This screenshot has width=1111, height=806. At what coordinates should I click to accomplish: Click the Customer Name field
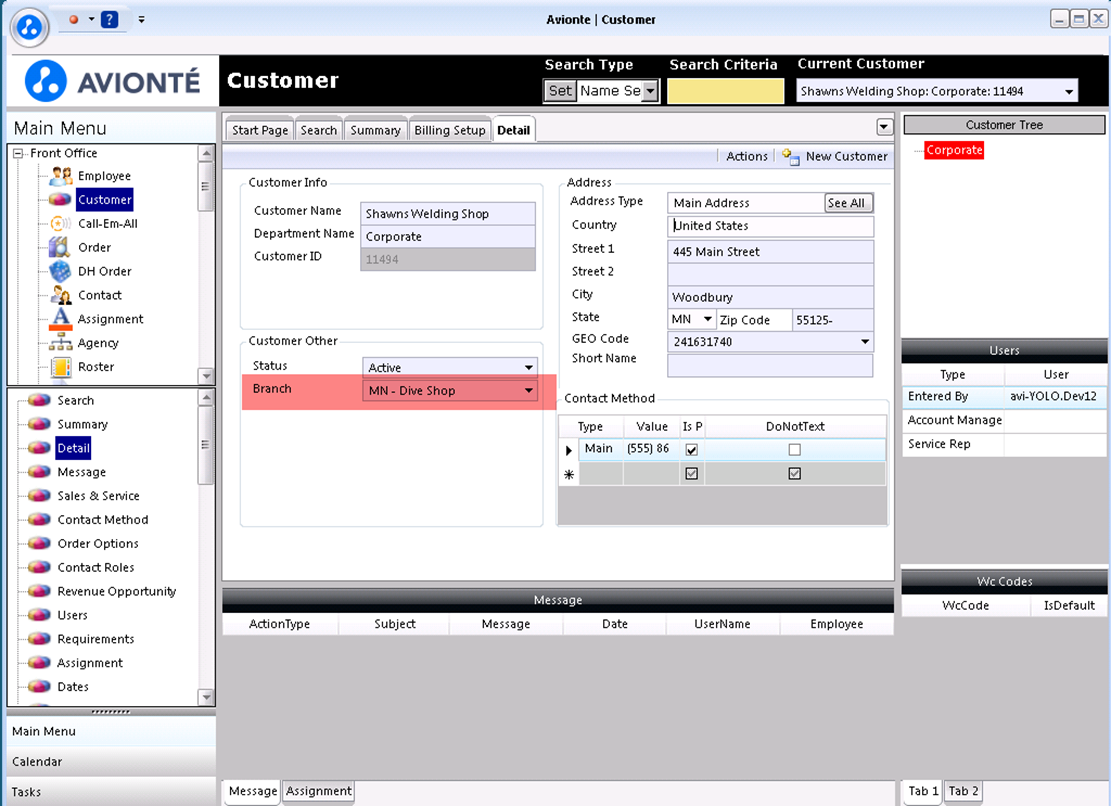(x=448, y=213)
